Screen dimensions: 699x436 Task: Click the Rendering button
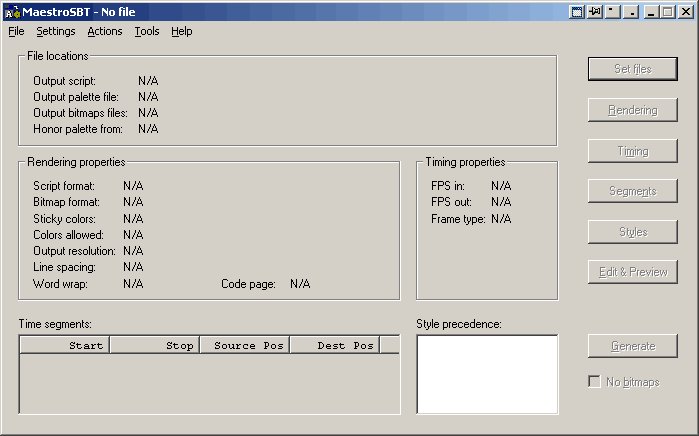coord(633,110)
